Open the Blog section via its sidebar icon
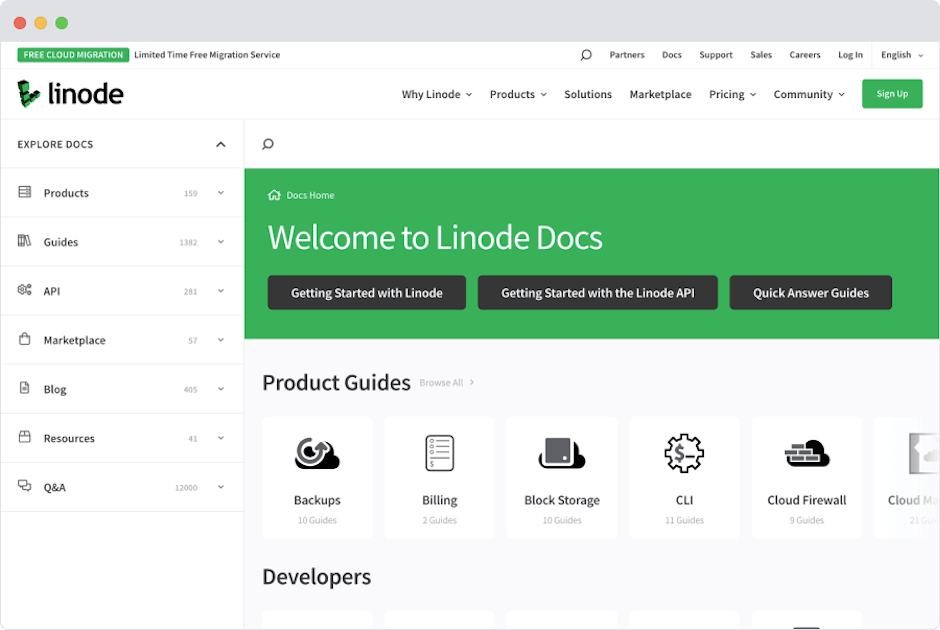940x630 pixels. tap(24, 388)
